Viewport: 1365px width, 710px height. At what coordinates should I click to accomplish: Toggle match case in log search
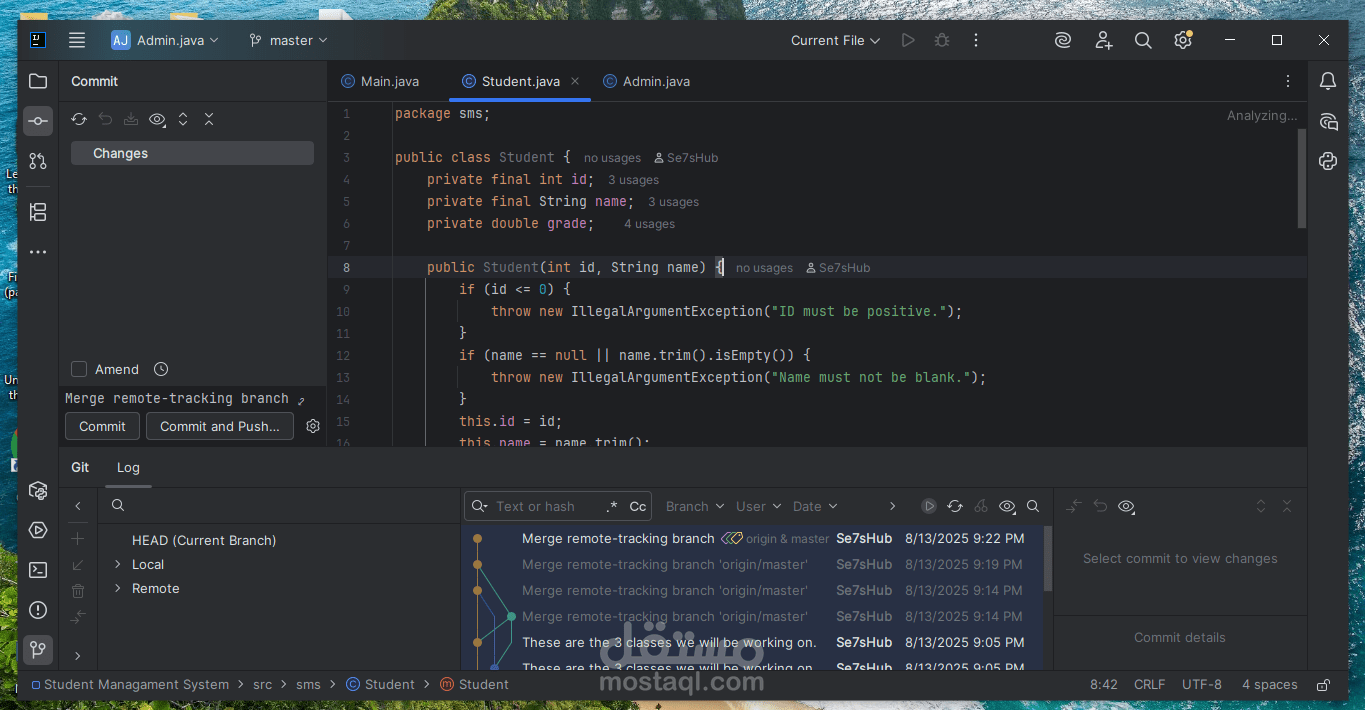637,506
